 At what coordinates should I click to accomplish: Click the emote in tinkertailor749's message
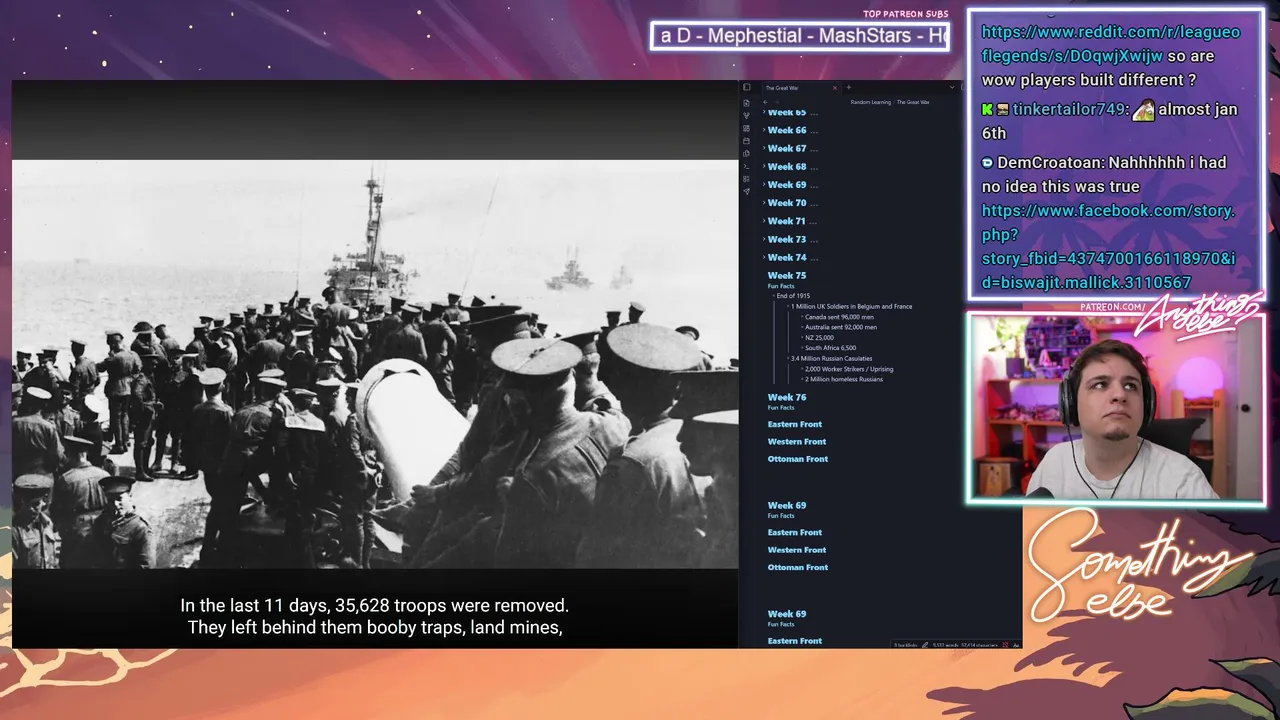tap(1143, 109)
